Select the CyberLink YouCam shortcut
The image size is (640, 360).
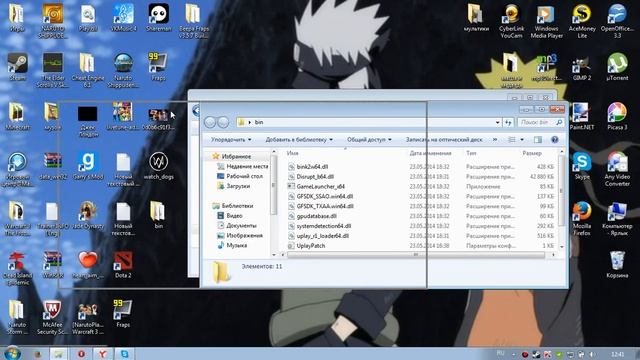coord(511,22)
